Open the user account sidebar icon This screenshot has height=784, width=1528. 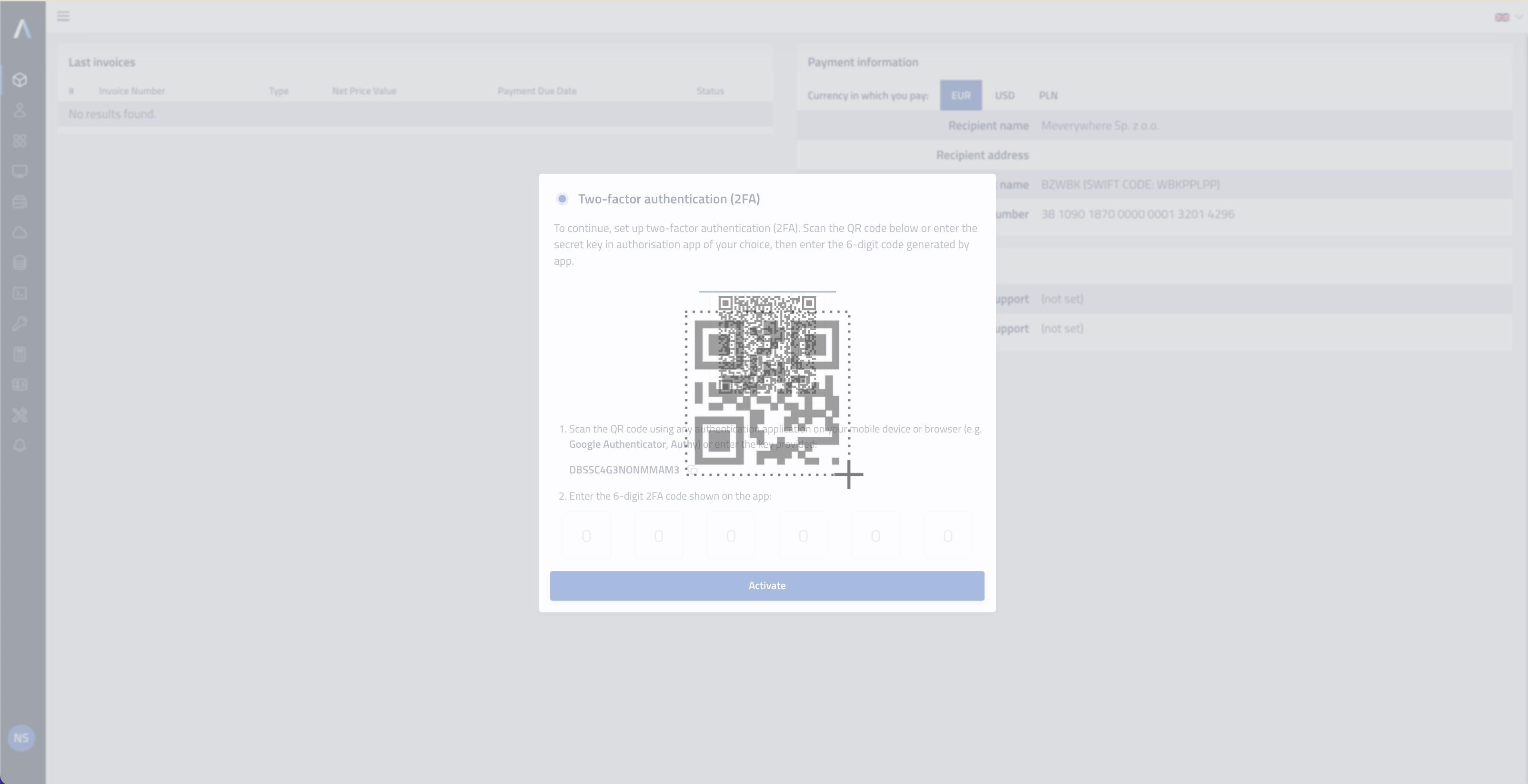[x=20, y=111]
